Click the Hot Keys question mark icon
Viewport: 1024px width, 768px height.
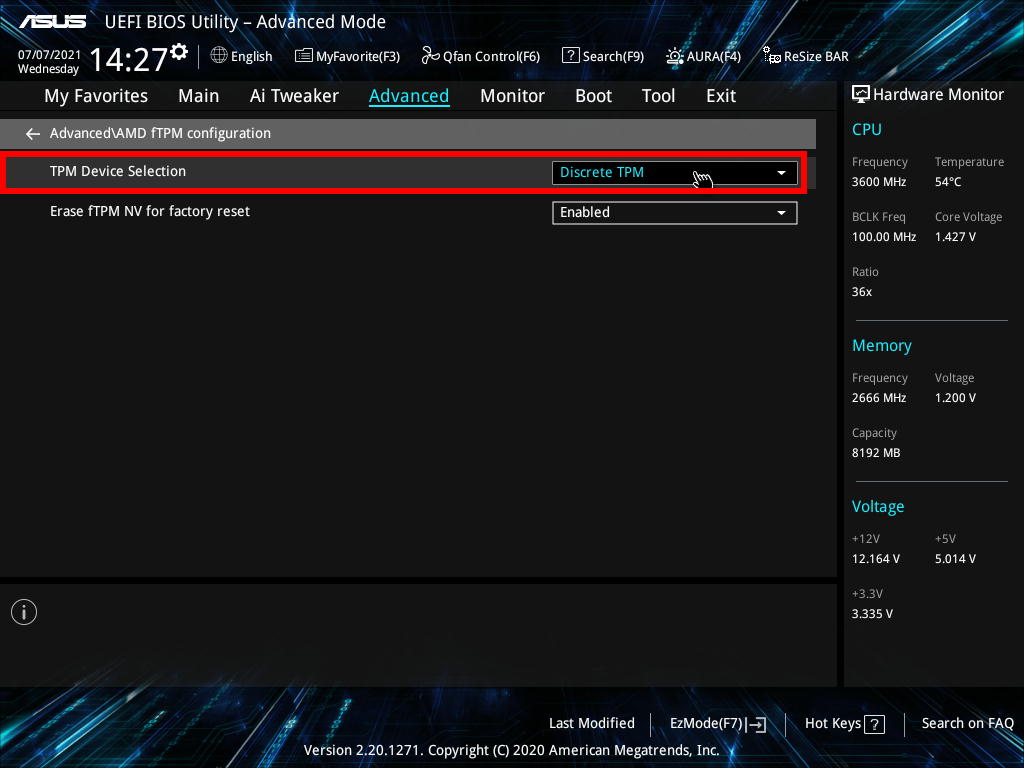[x=874, y=724]
